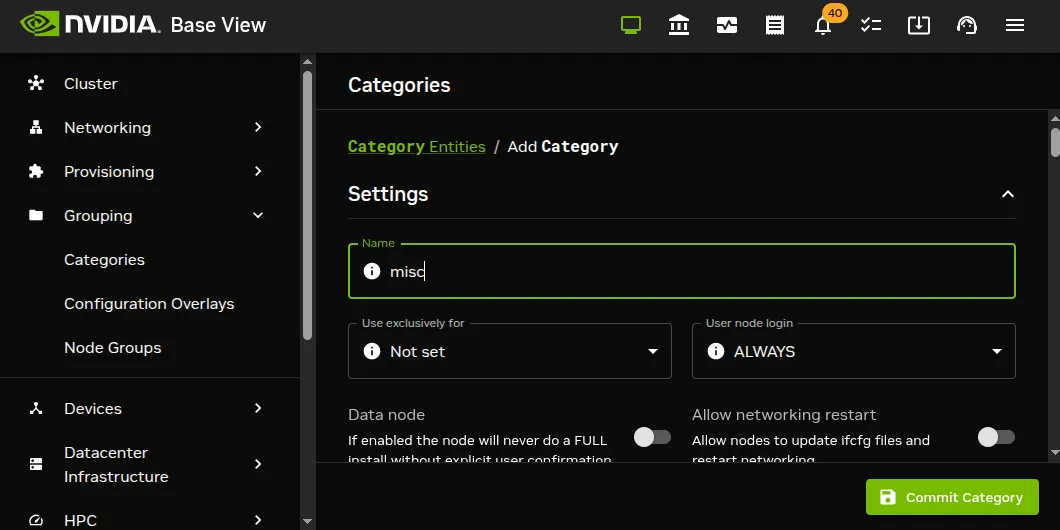Screen dimensions: 1060x530
Task: Click the Datacenter Infrastructure server icon
Action: point(36,464)
